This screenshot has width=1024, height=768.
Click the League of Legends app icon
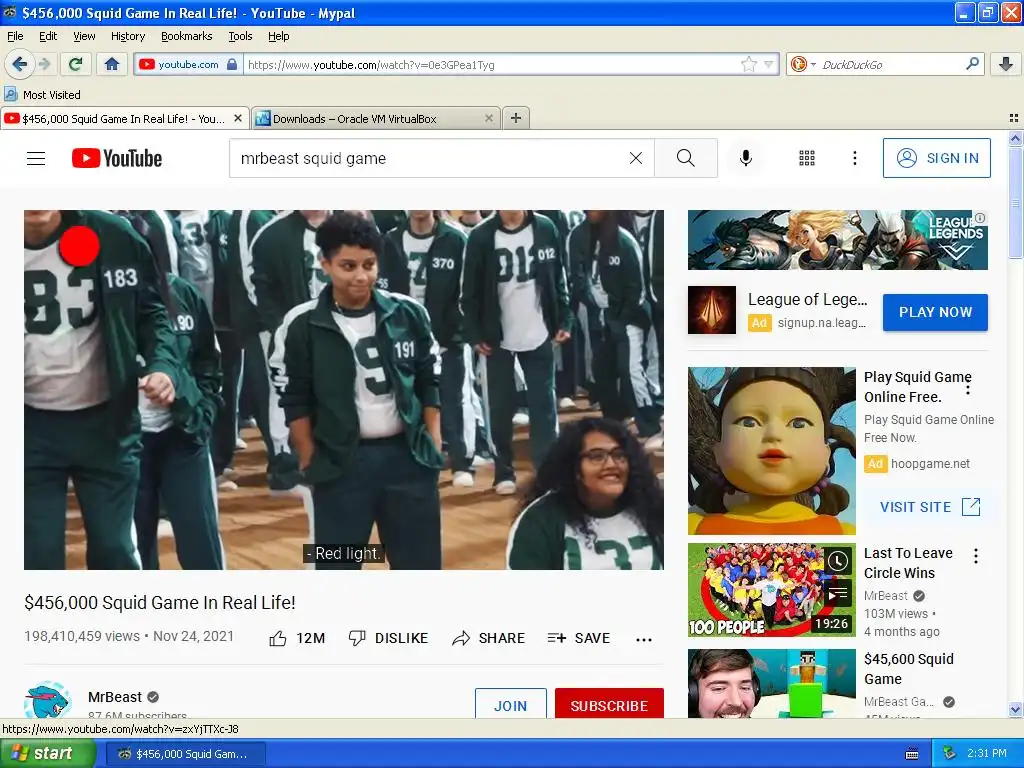click(x=712, y=310)
